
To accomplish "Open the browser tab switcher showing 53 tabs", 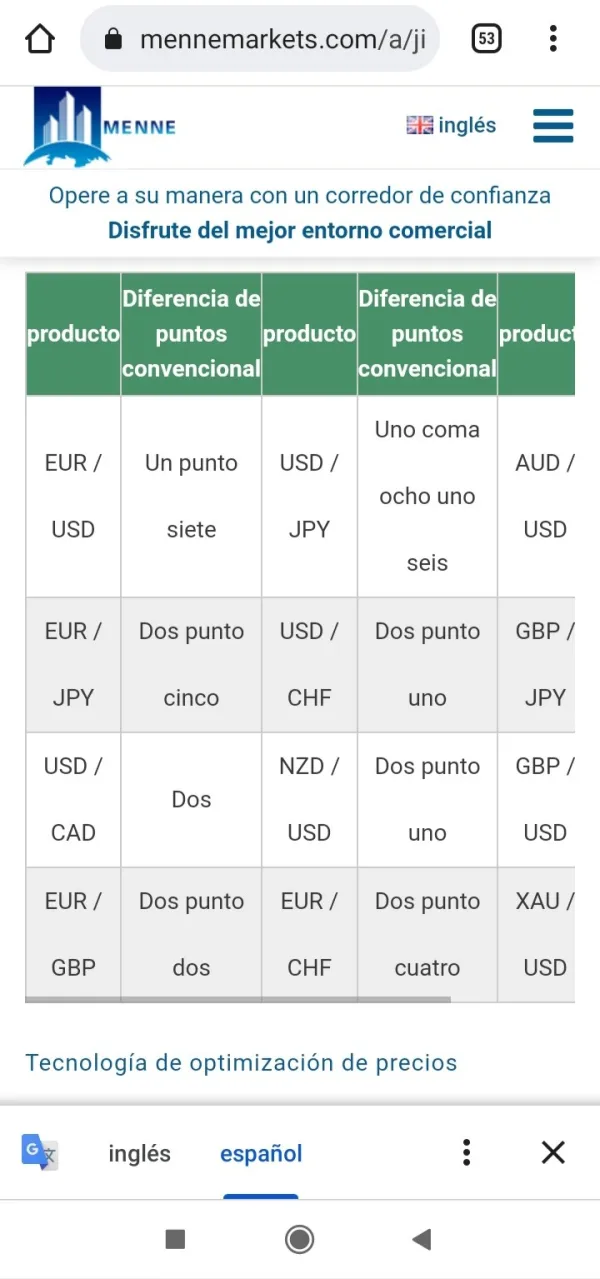I will point(487,37).
